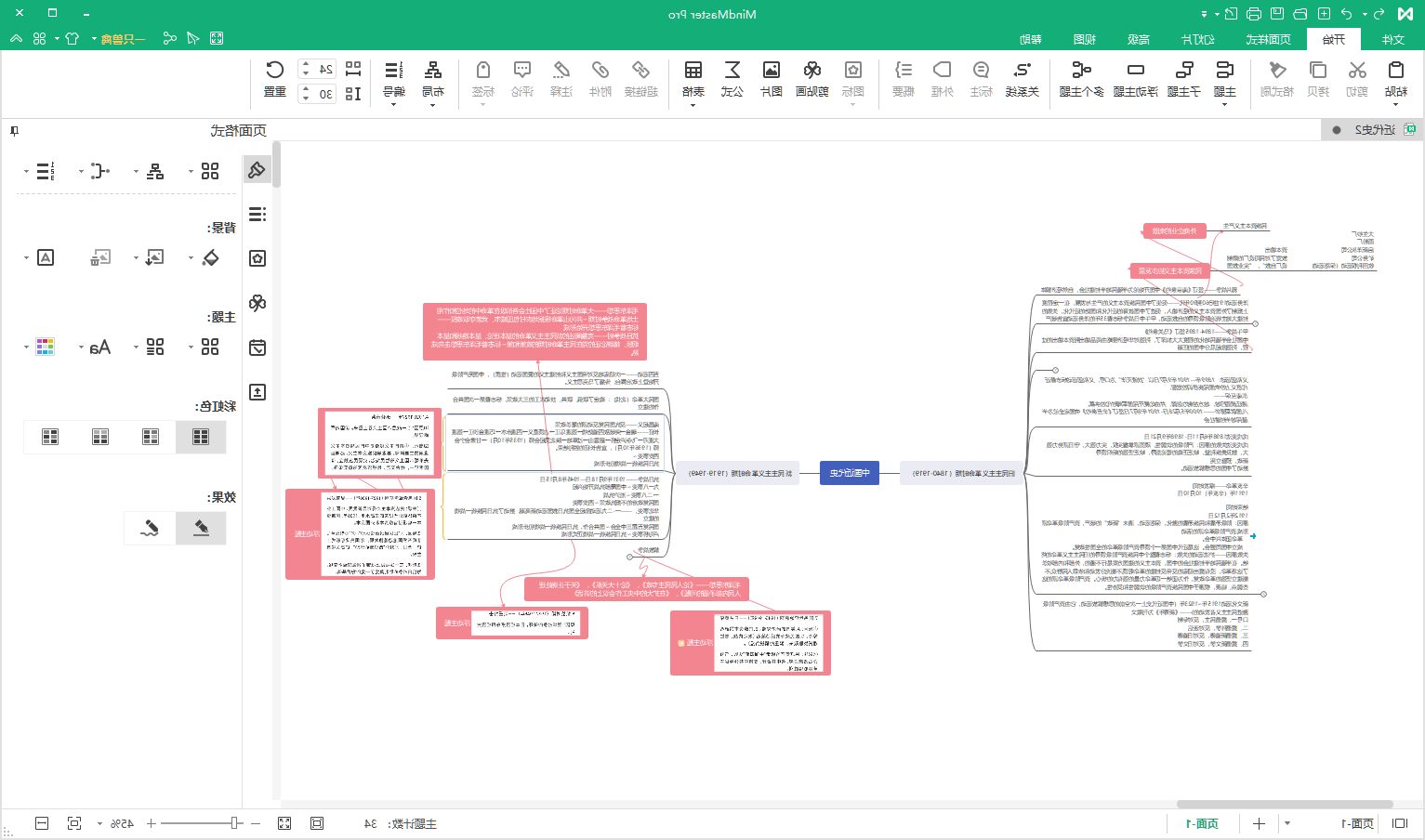This screenshot has height=840, width=1425.
Task: Open the 布局 (Layout) dropdown
Action: point(433,104)
